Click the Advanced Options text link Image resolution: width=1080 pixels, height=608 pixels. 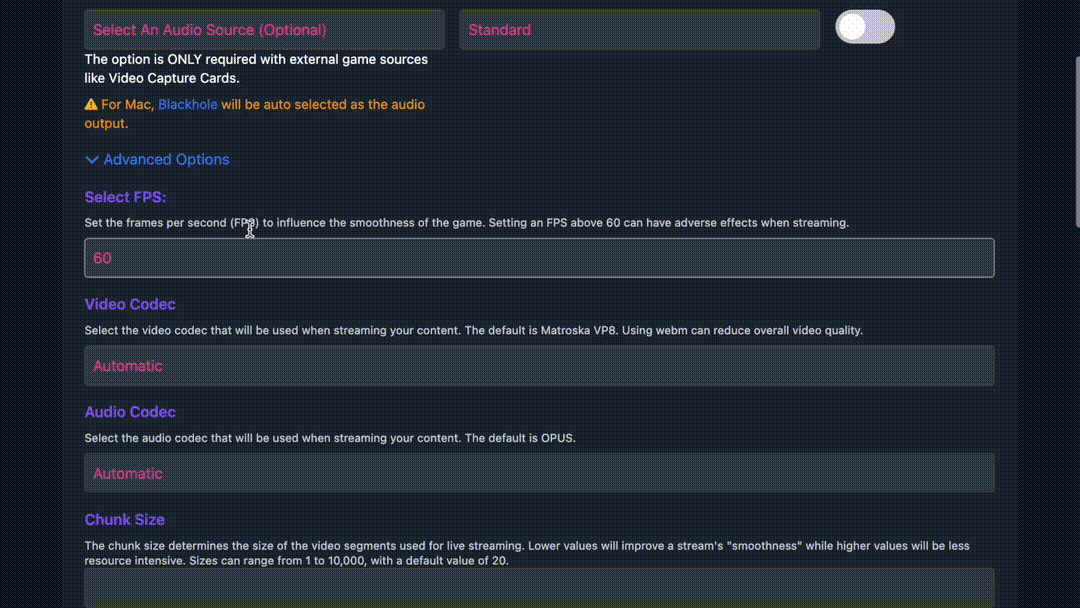(x=166, y=159)
